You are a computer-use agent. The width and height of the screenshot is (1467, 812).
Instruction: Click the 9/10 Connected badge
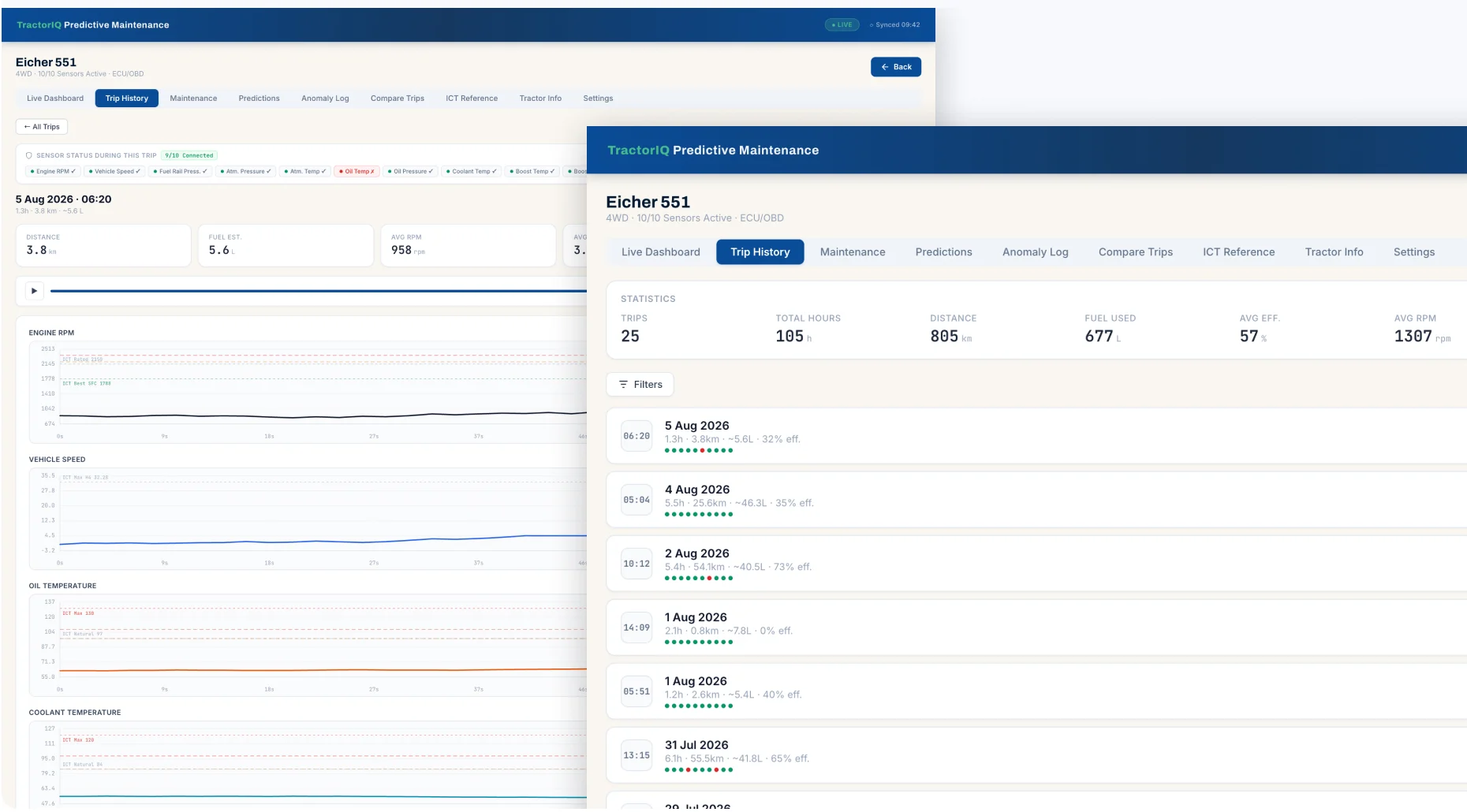click(189, 155)
